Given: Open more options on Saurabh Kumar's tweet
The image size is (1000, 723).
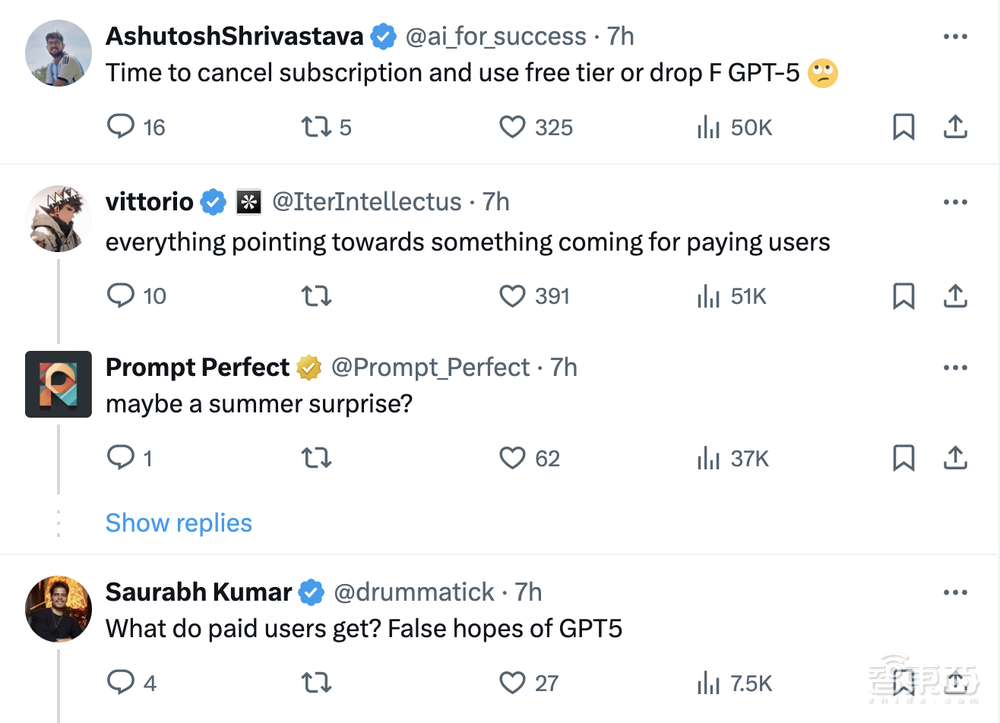Looking at the screenshot, I should coord(955,592).
